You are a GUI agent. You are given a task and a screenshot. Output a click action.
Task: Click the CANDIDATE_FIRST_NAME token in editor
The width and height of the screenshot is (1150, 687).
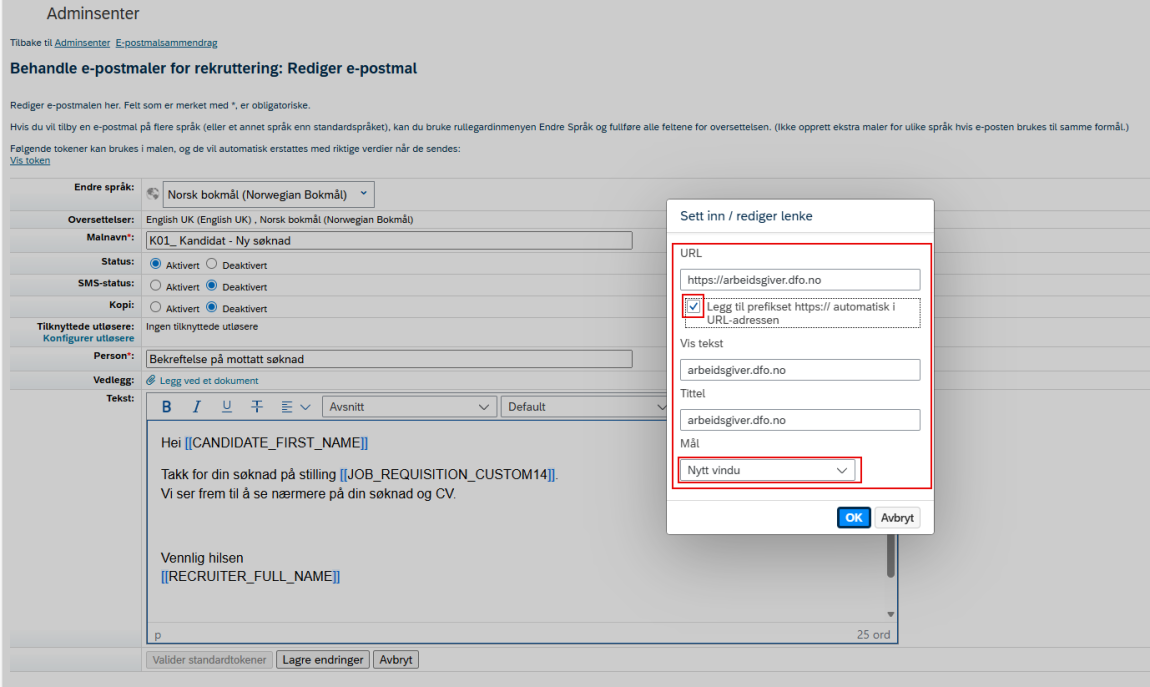click(276, 443)
